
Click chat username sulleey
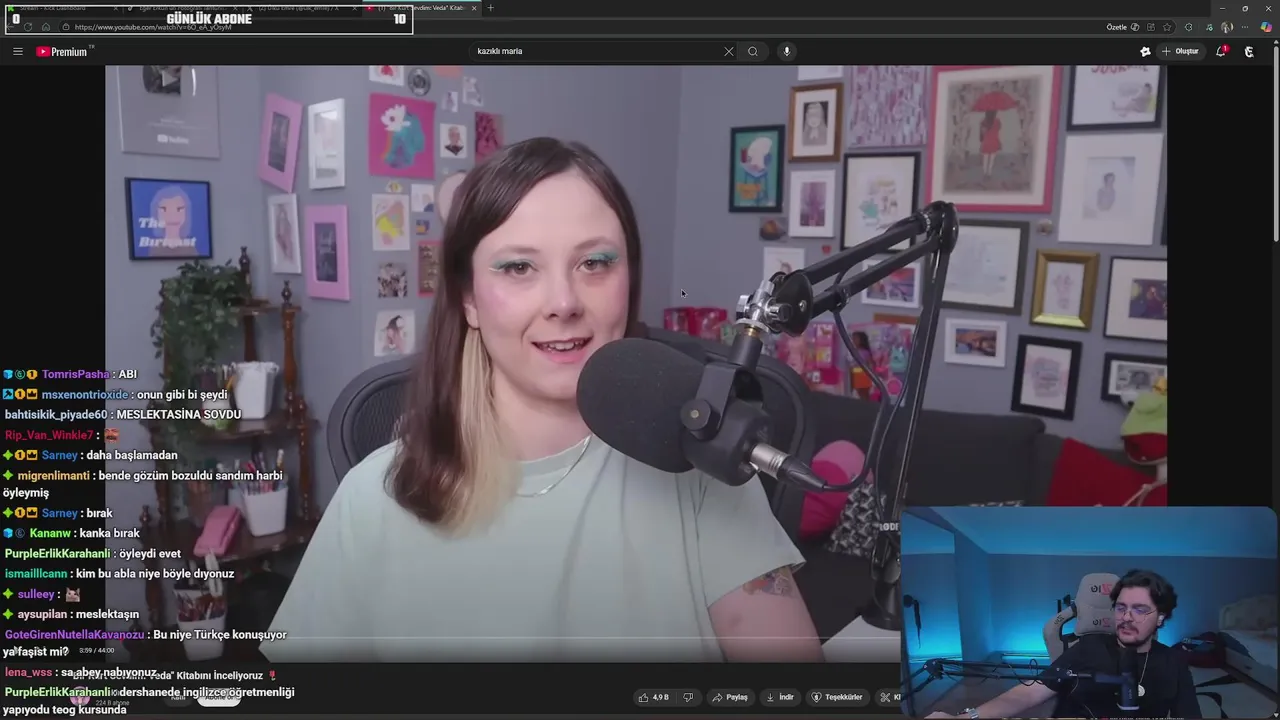tap(36, 594)
